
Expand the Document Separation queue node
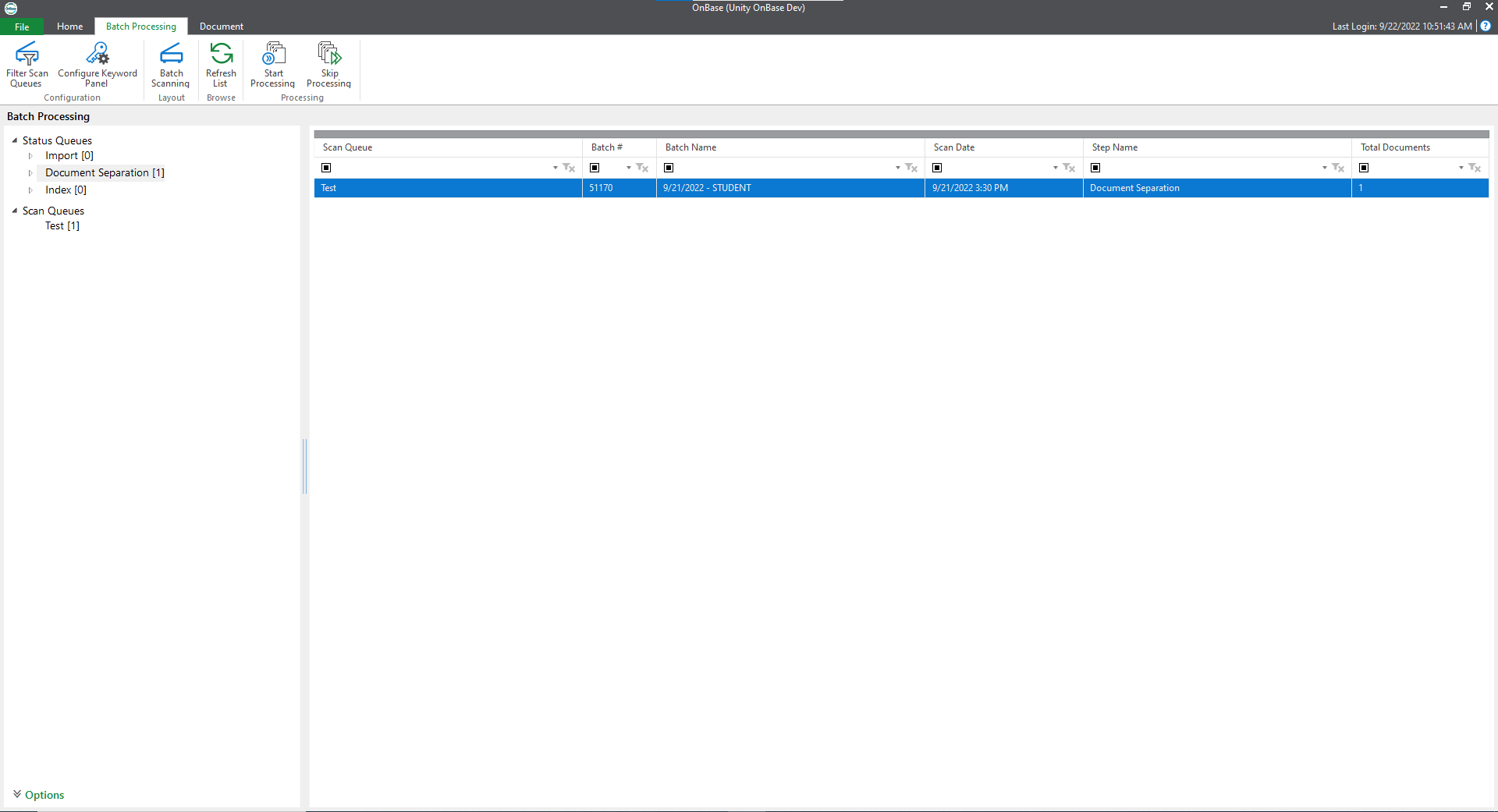[30, 172]
